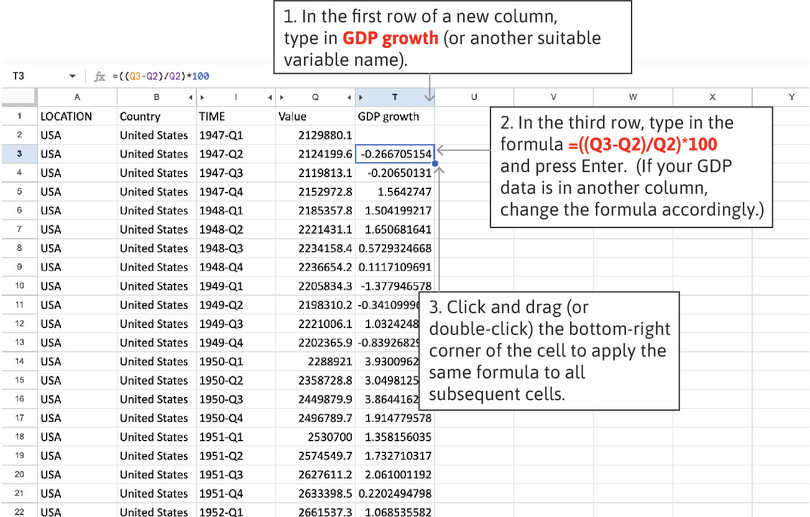Select the cell containing 1952-Q1
The image size is (810, 517).
(x=236, y=511)
